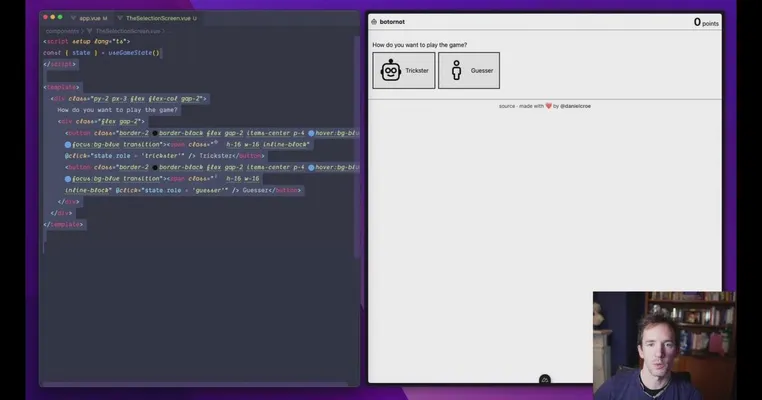
Task: Click the components breadcrumb segment
Action: pyautogui.click(x=62, y=31)
